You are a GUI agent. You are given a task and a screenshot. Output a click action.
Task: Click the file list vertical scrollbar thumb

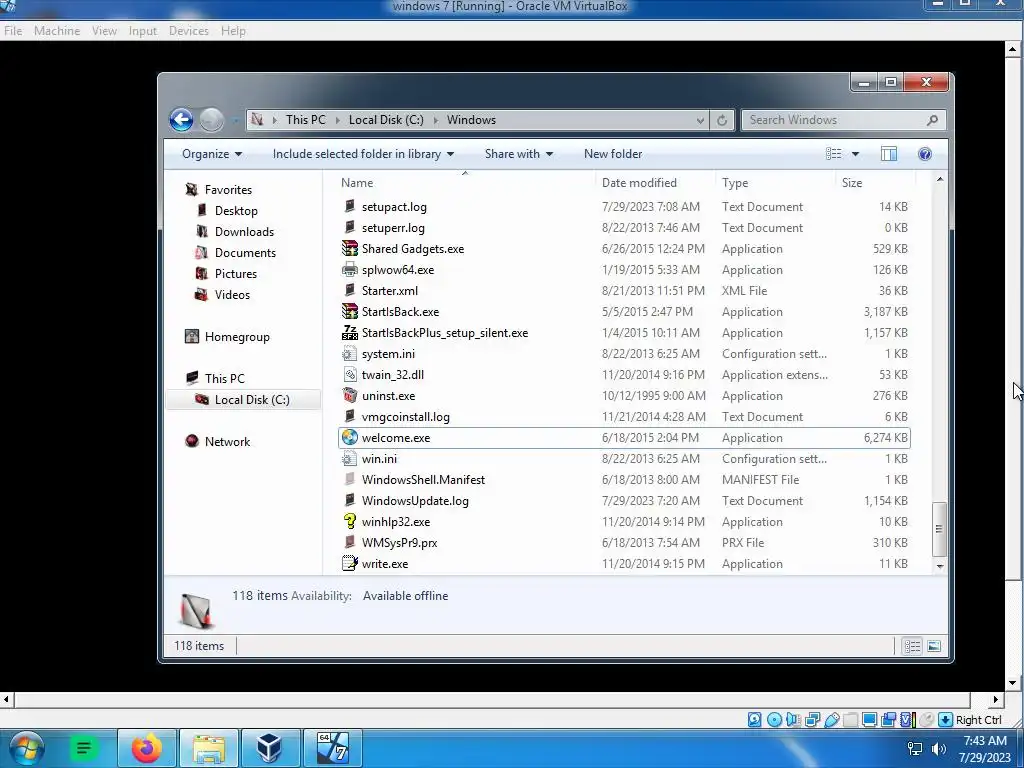(x=939, y=528)
